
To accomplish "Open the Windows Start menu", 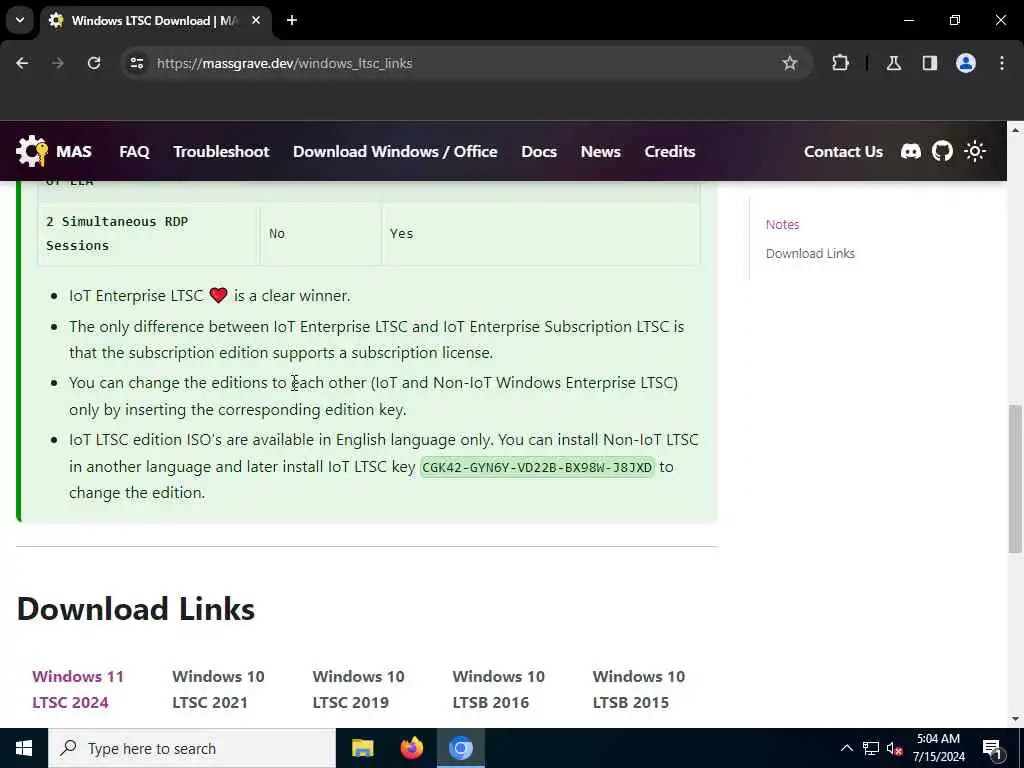I will (24, 748).
